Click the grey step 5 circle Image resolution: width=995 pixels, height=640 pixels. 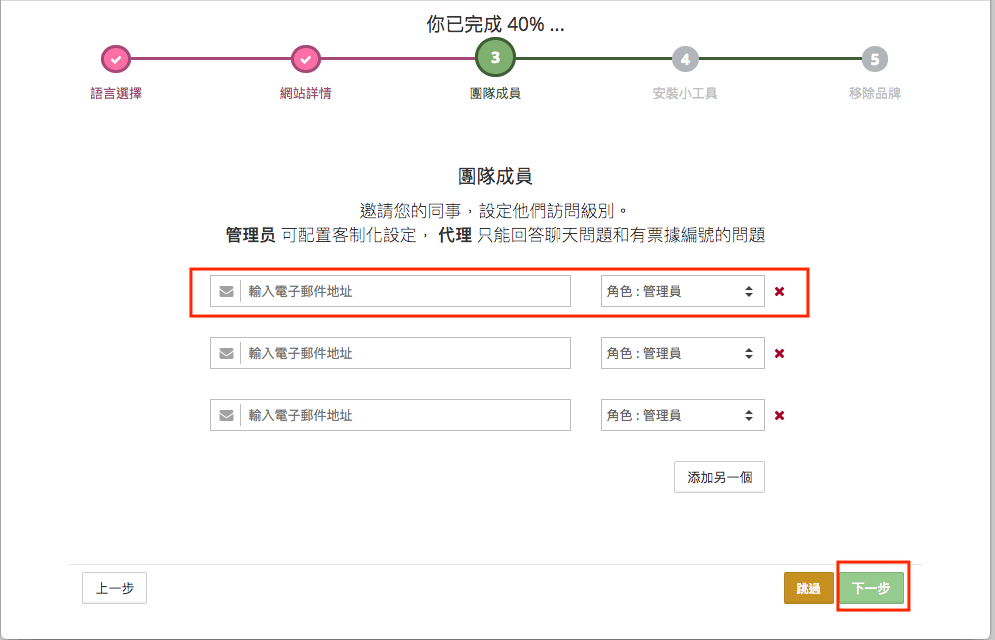875,59
